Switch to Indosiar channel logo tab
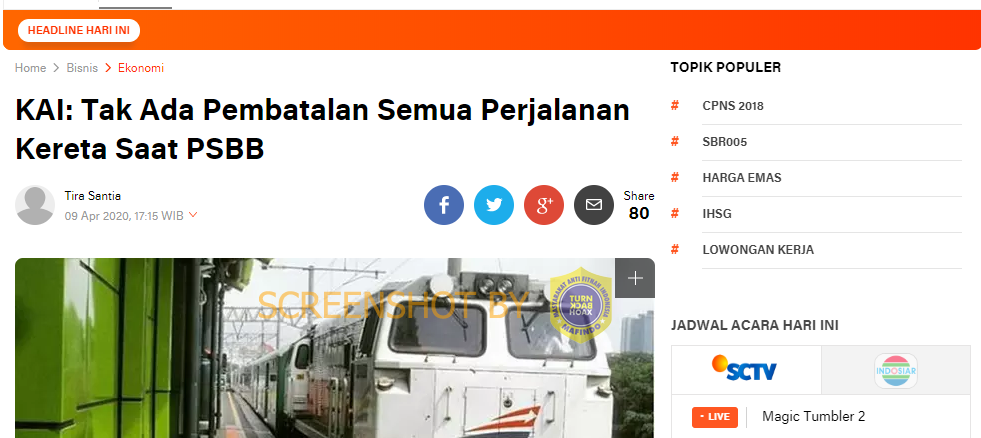 (895, 370)
